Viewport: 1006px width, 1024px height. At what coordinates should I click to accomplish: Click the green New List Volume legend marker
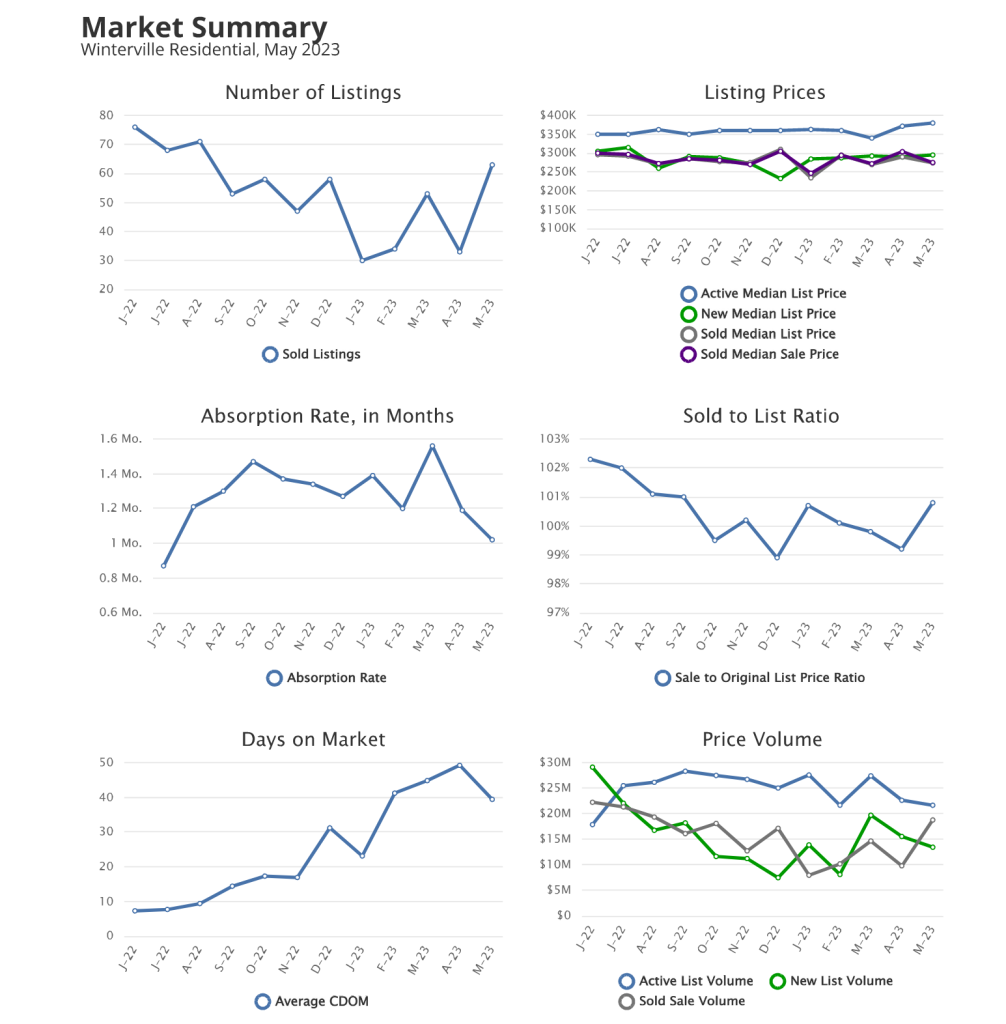tap(776, 981)
